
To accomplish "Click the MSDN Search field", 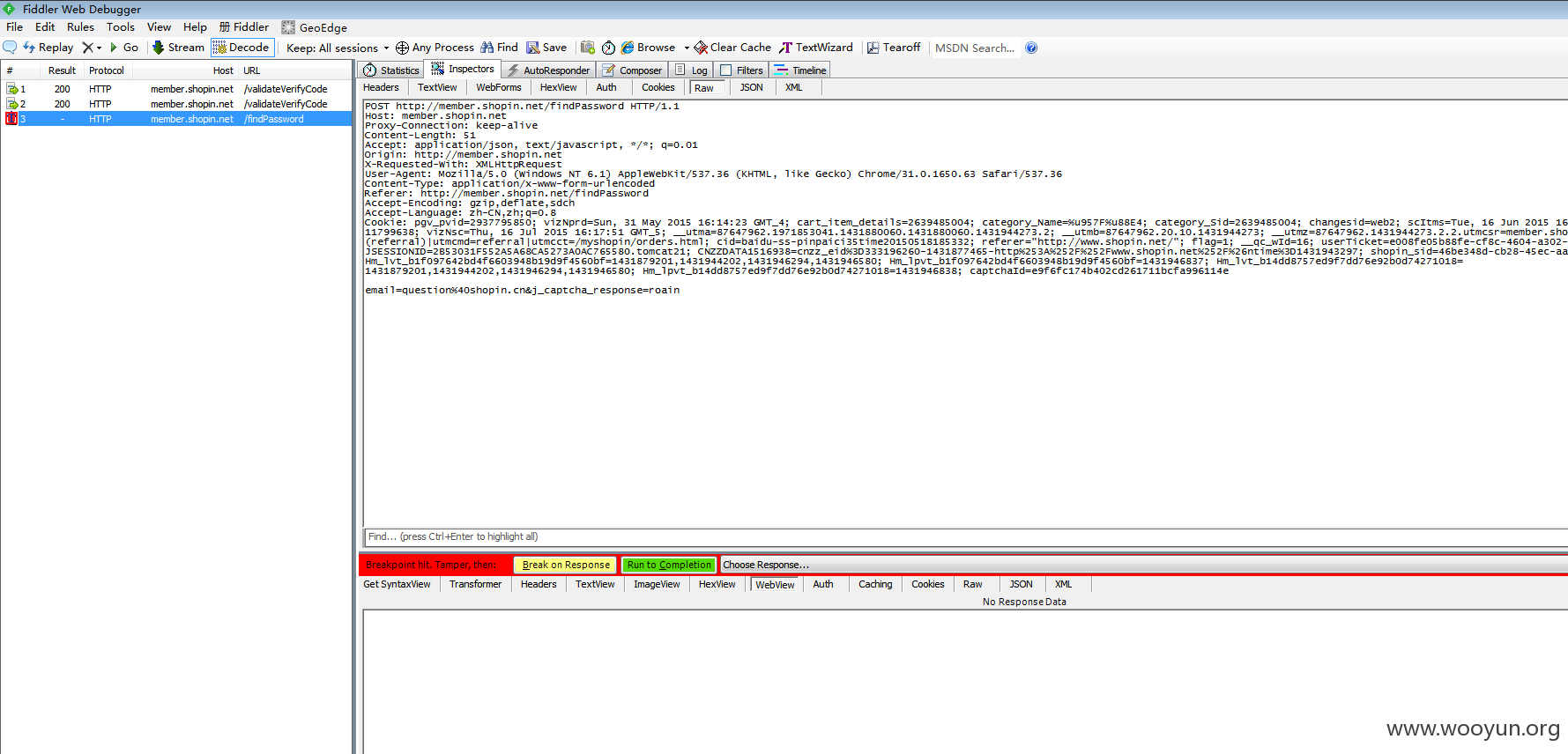I will click(x=975, y=48).
